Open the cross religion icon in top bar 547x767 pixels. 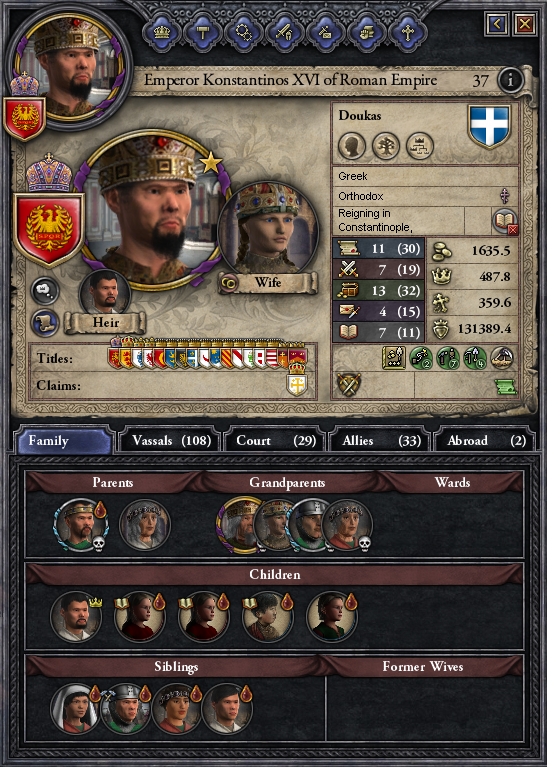click(x=408, y=32)
